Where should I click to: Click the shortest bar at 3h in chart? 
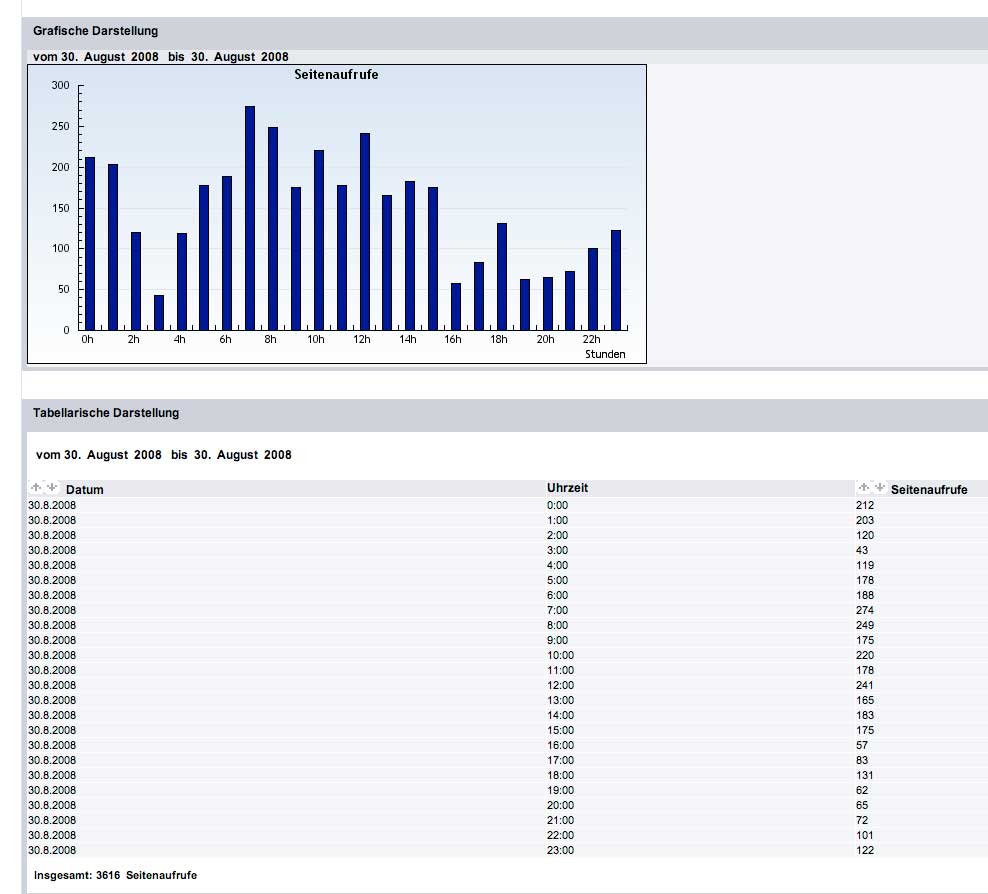158,312
